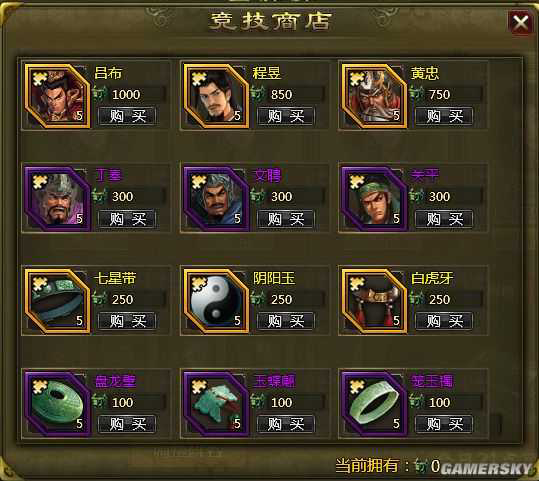Pick the jade butterfly pendant icon
The width and height of the screenshot is (539, 481).
216,404
